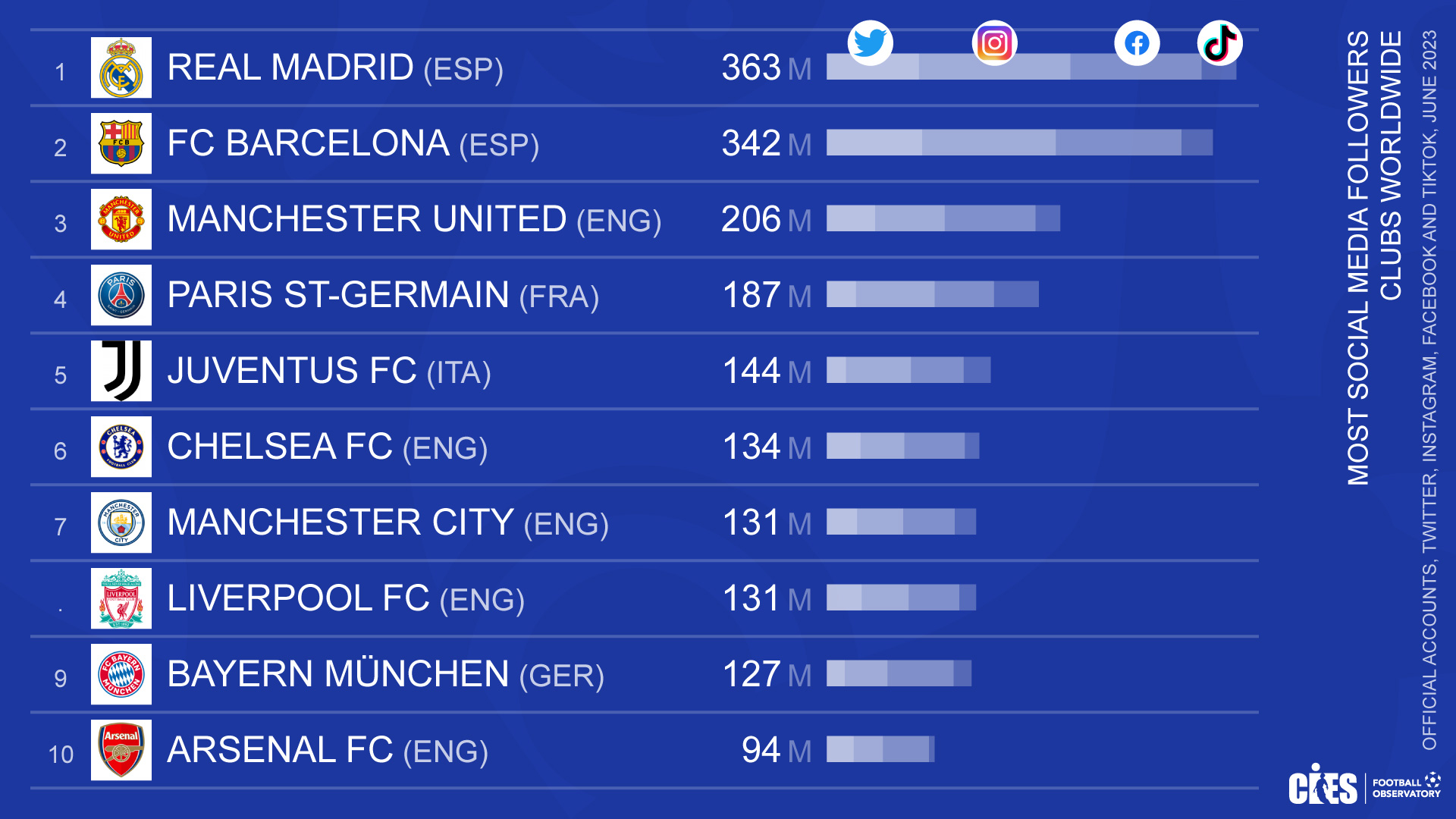Click the Manchester City badge
This screenshot has width=1456, height=819.
121,522
